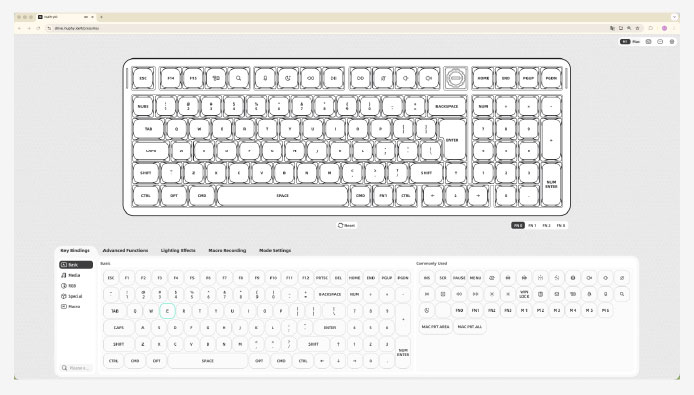Select the PGDN key on keyboard diagram
The height and width of the screenshot is (395, 694).
[x=551, y=78]
